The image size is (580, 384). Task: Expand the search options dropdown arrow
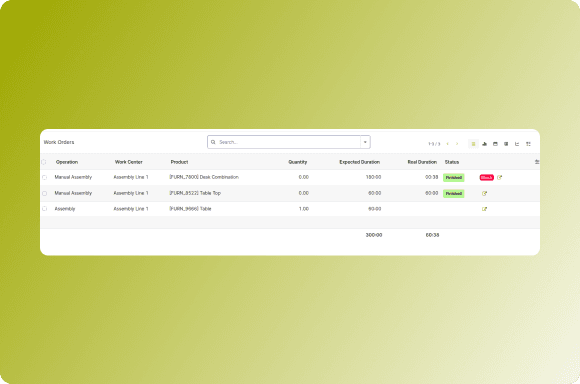pos(365,142)
